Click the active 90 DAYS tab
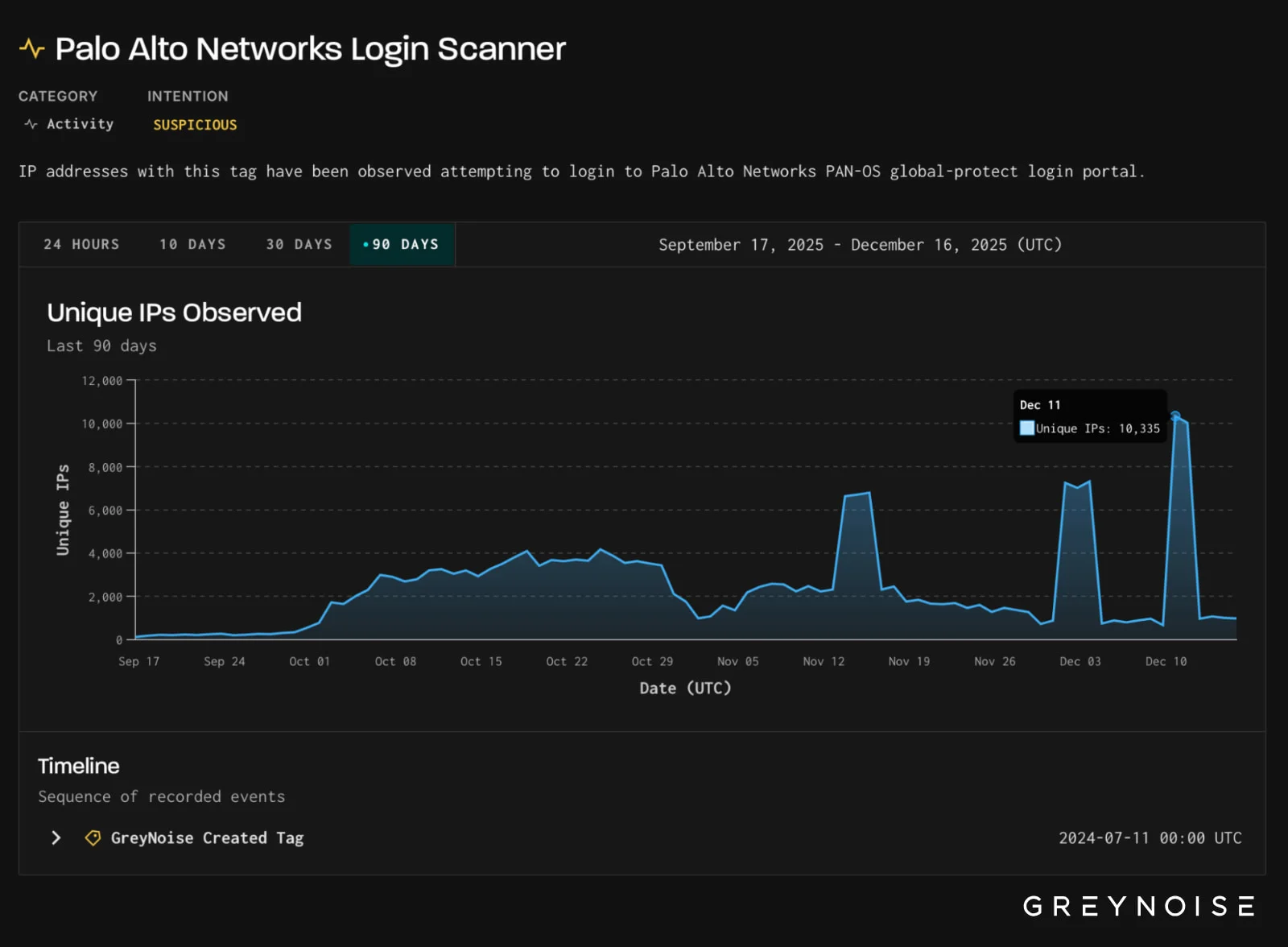Screen dimensions: 1288x947 click(x=402, y=244)
